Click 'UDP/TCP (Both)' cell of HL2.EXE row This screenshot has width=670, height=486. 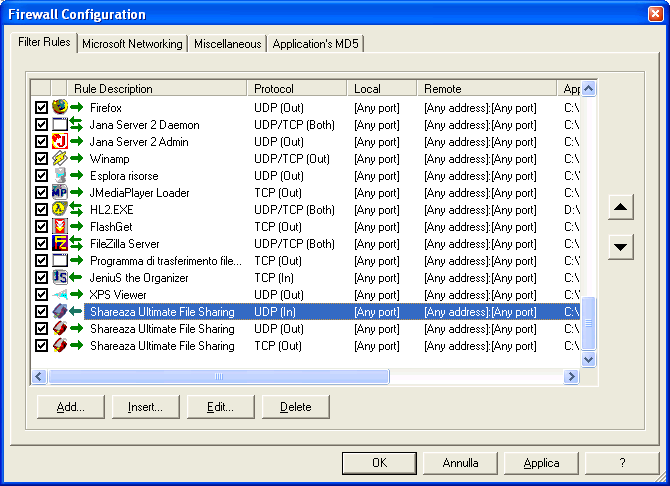pos(294,209)
